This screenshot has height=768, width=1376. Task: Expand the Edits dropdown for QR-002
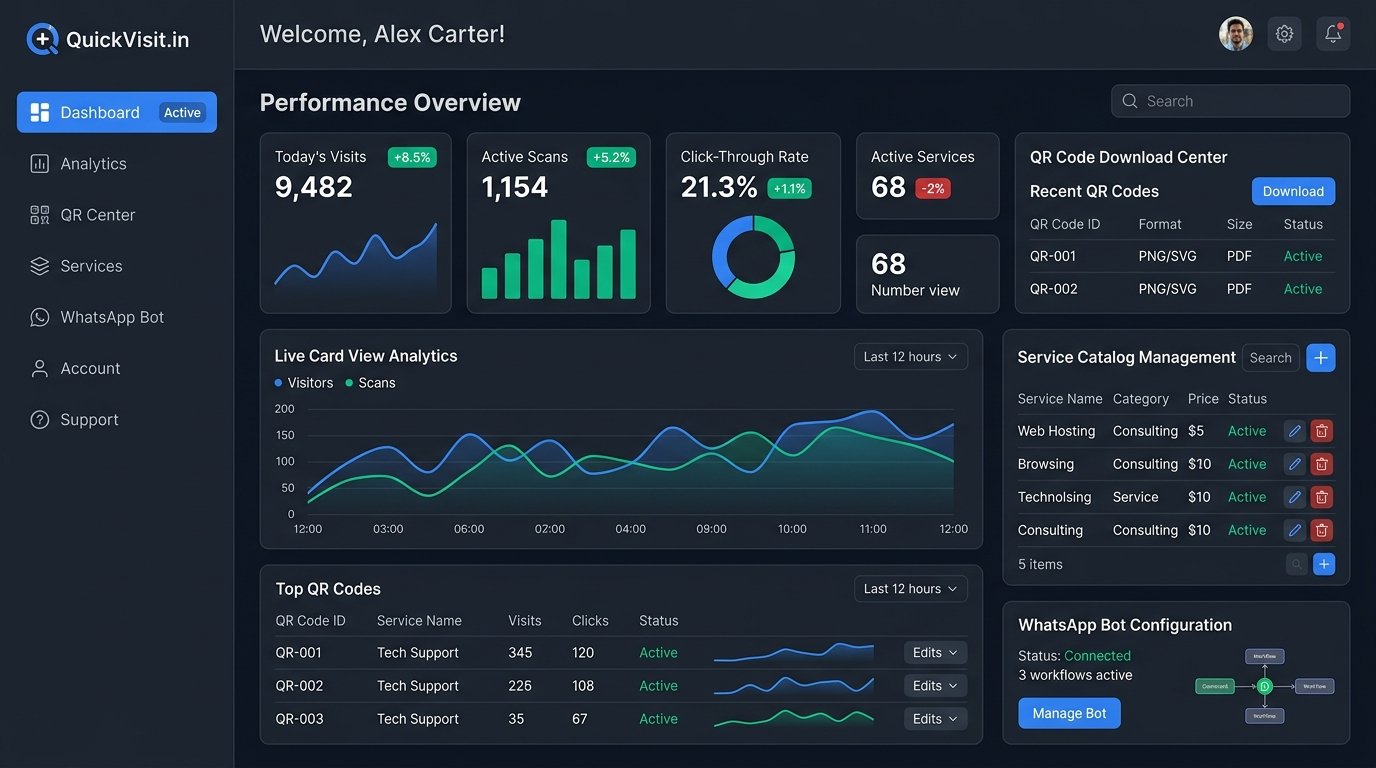tap(935, 686)
